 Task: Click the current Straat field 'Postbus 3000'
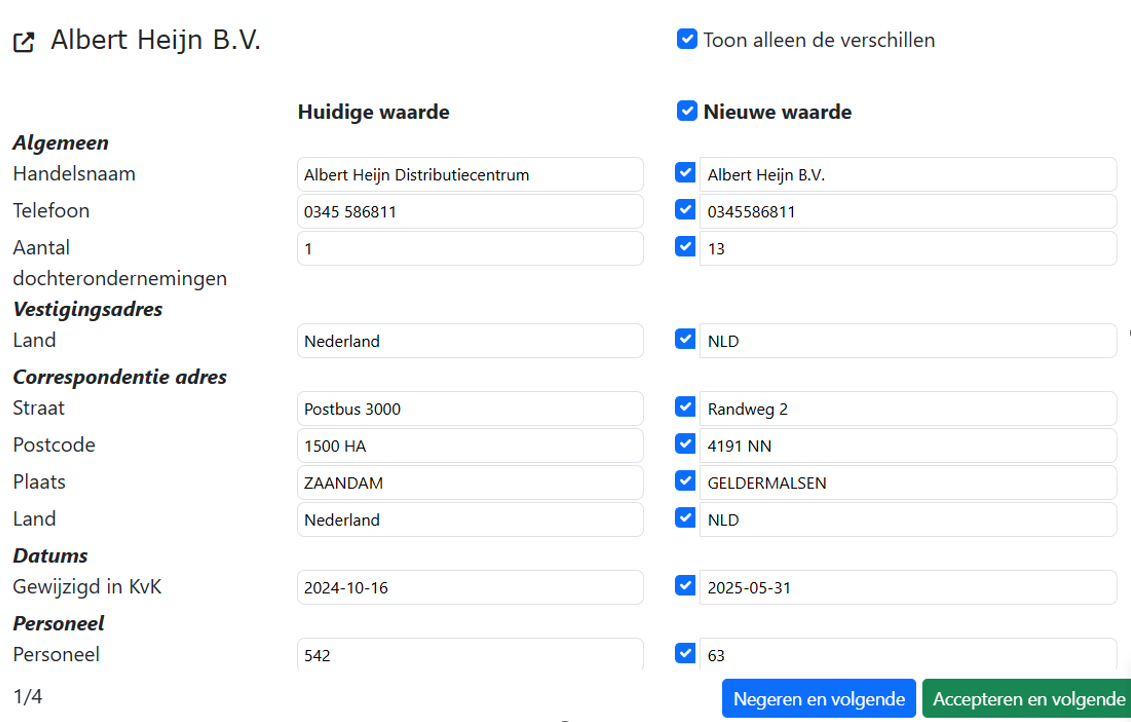[470, 409]
